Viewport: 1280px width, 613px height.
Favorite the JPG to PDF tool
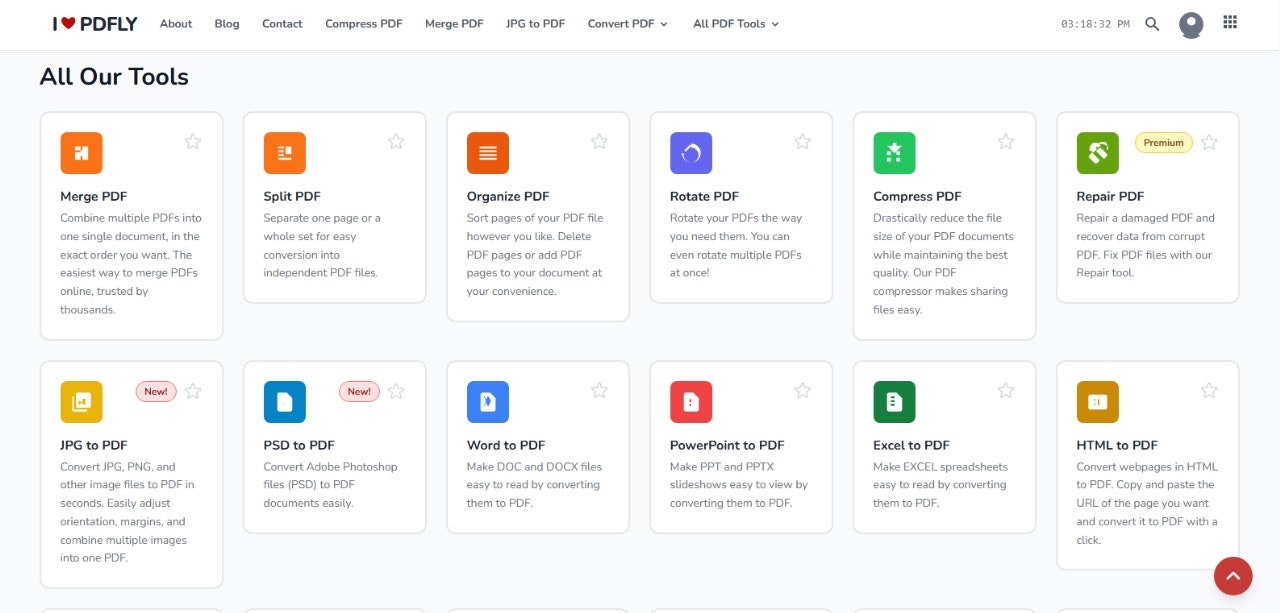[x=193, y=391]
